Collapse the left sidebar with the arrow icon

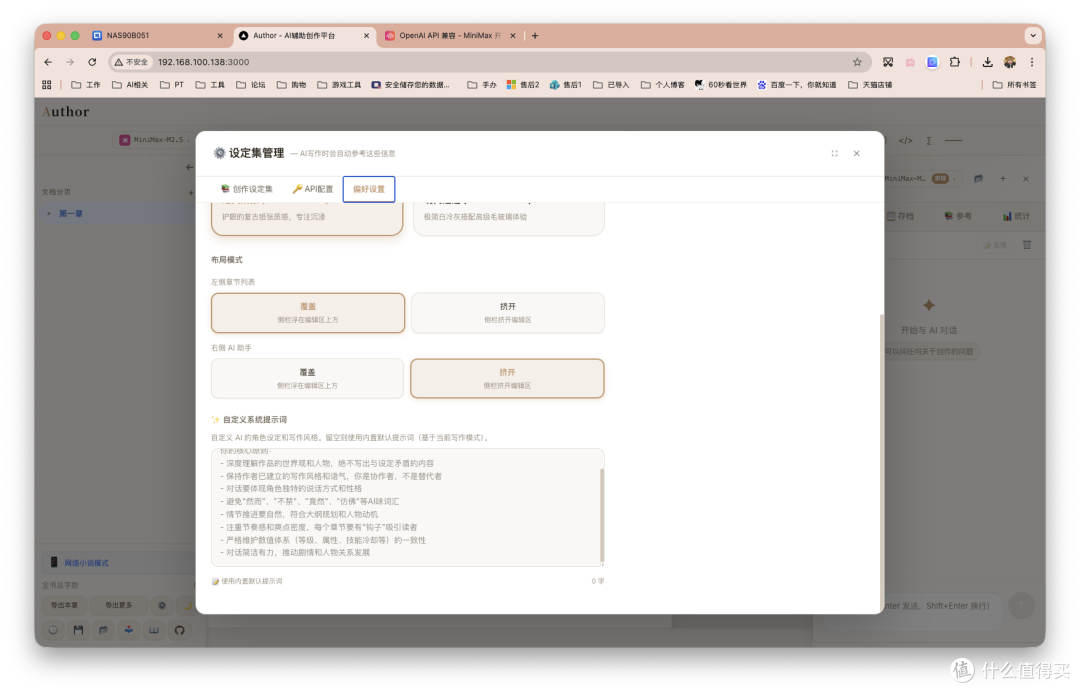(x=189, y=167)
